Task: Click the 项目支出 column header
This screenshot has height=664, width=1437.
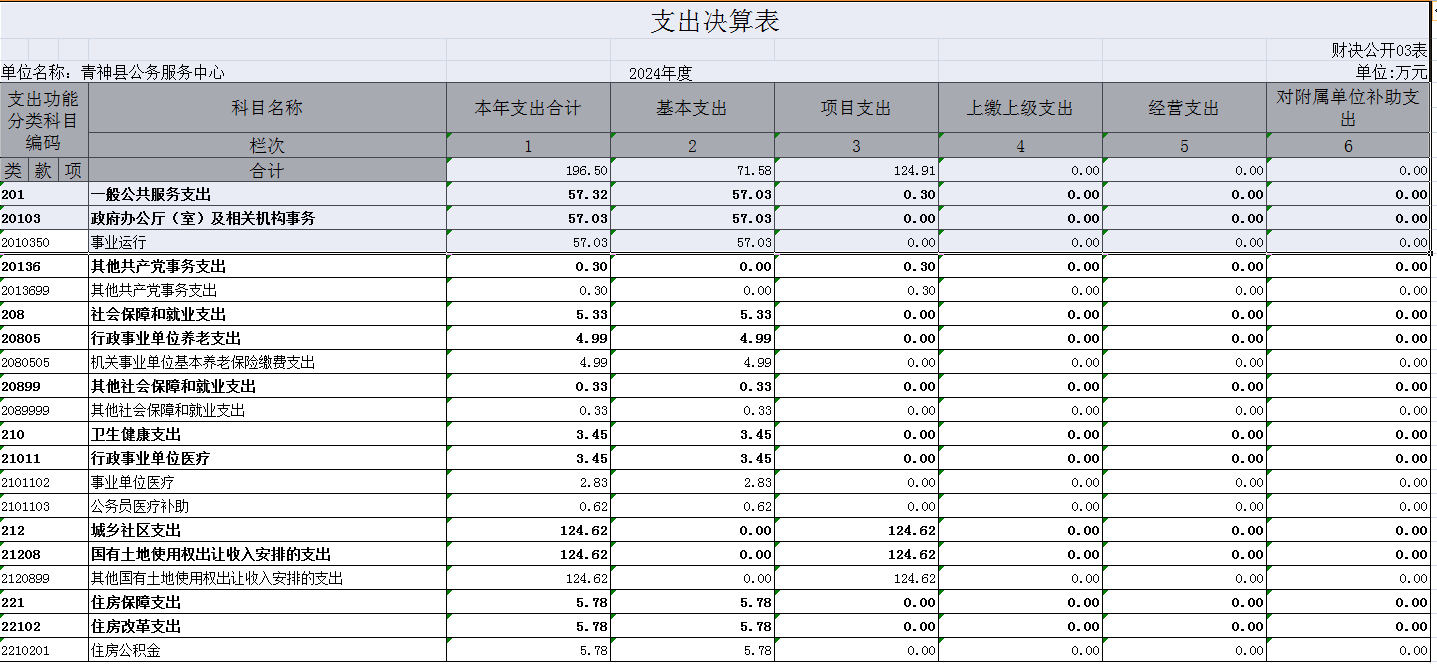Action: pos(856,108)
